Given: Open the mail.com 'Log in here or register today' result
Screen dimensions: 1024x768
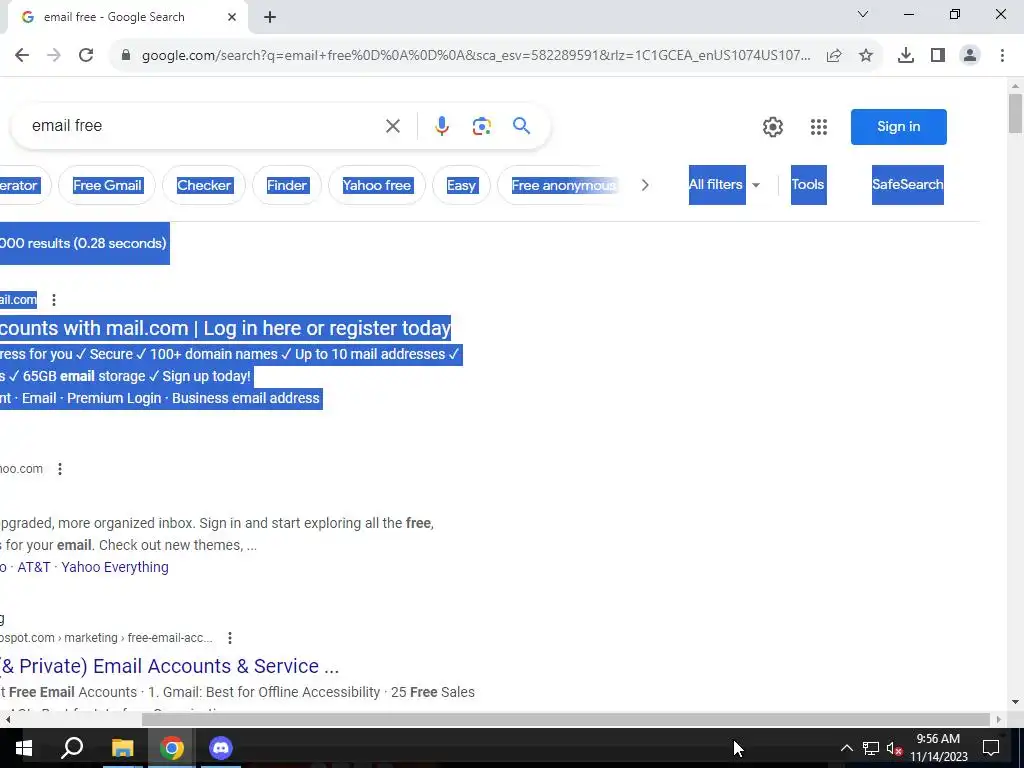Looking at the screenshot, I should pyautogui.click(x=225, y=328).
